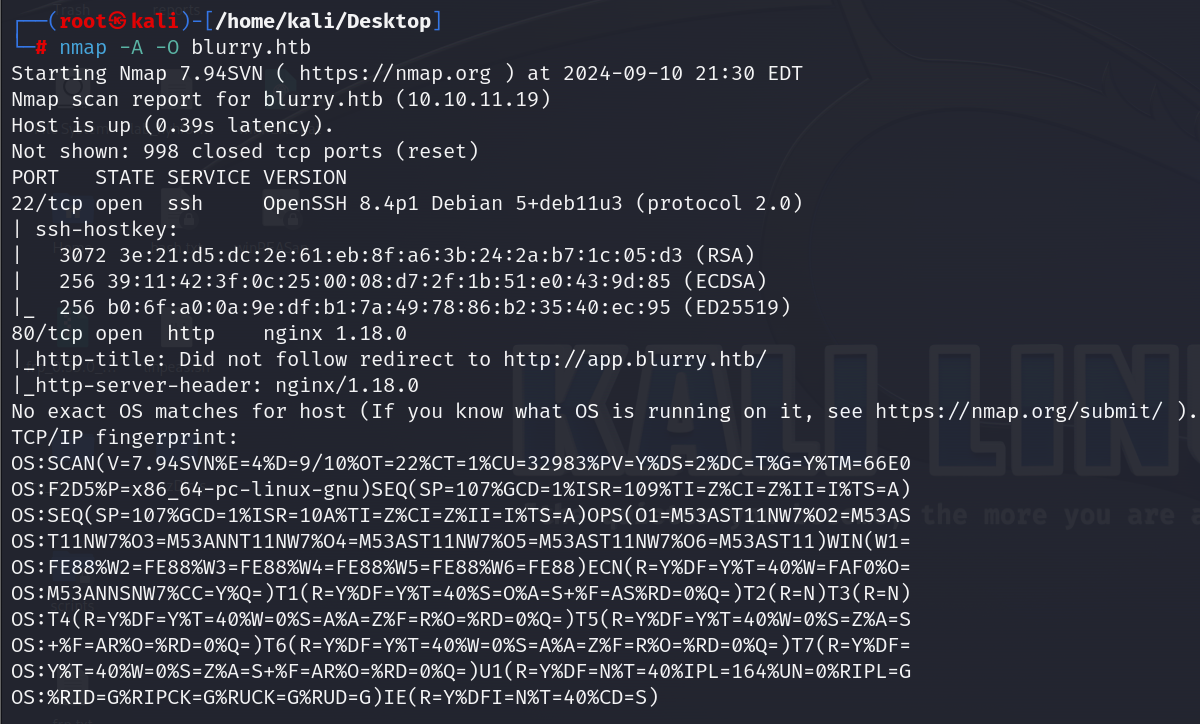The image size is (1200, 724).
Task: Click the PORT STATE SERVICE VERSION header row
Action: pos(179,178)
